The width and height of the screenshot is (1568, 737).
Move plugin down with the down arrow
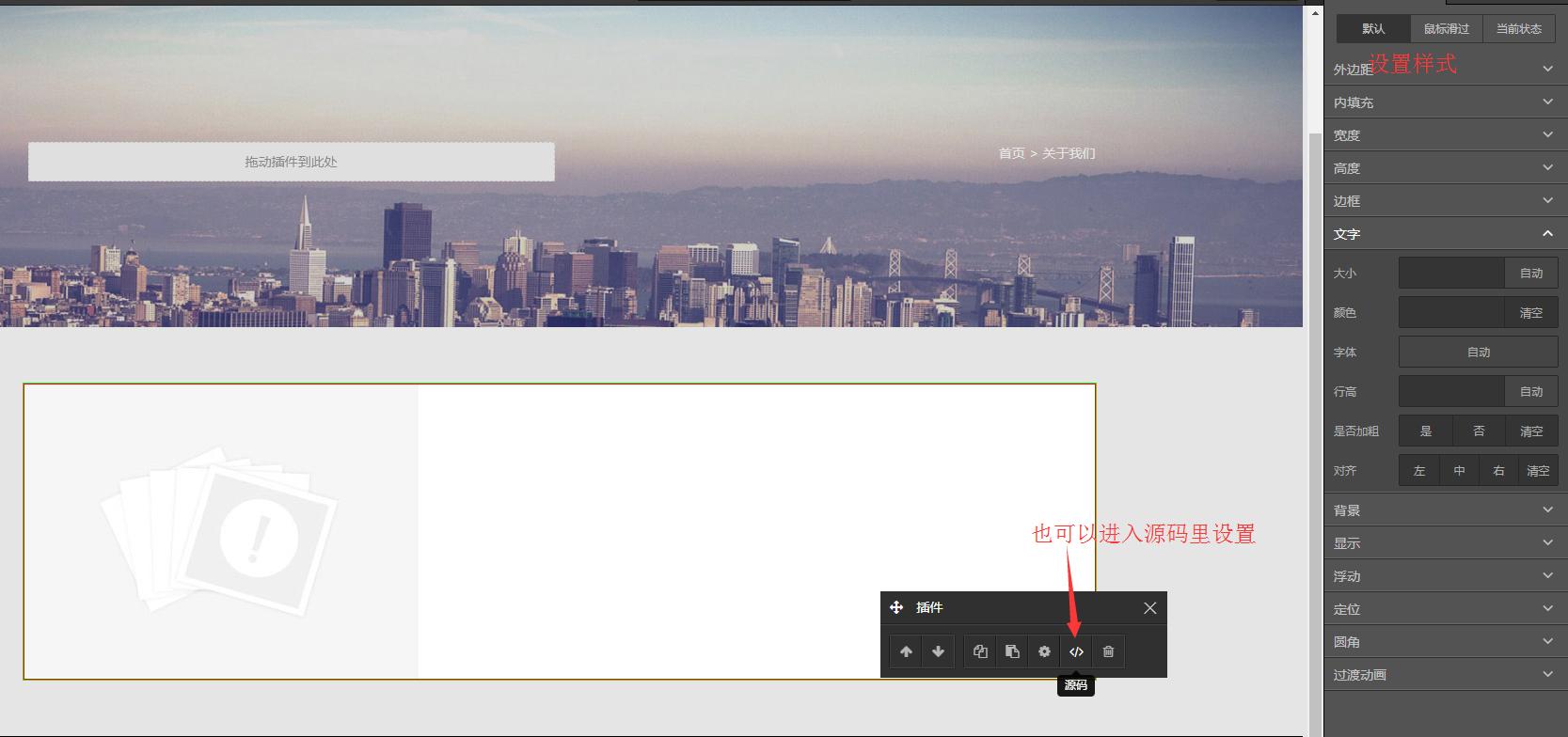[938, 651]
